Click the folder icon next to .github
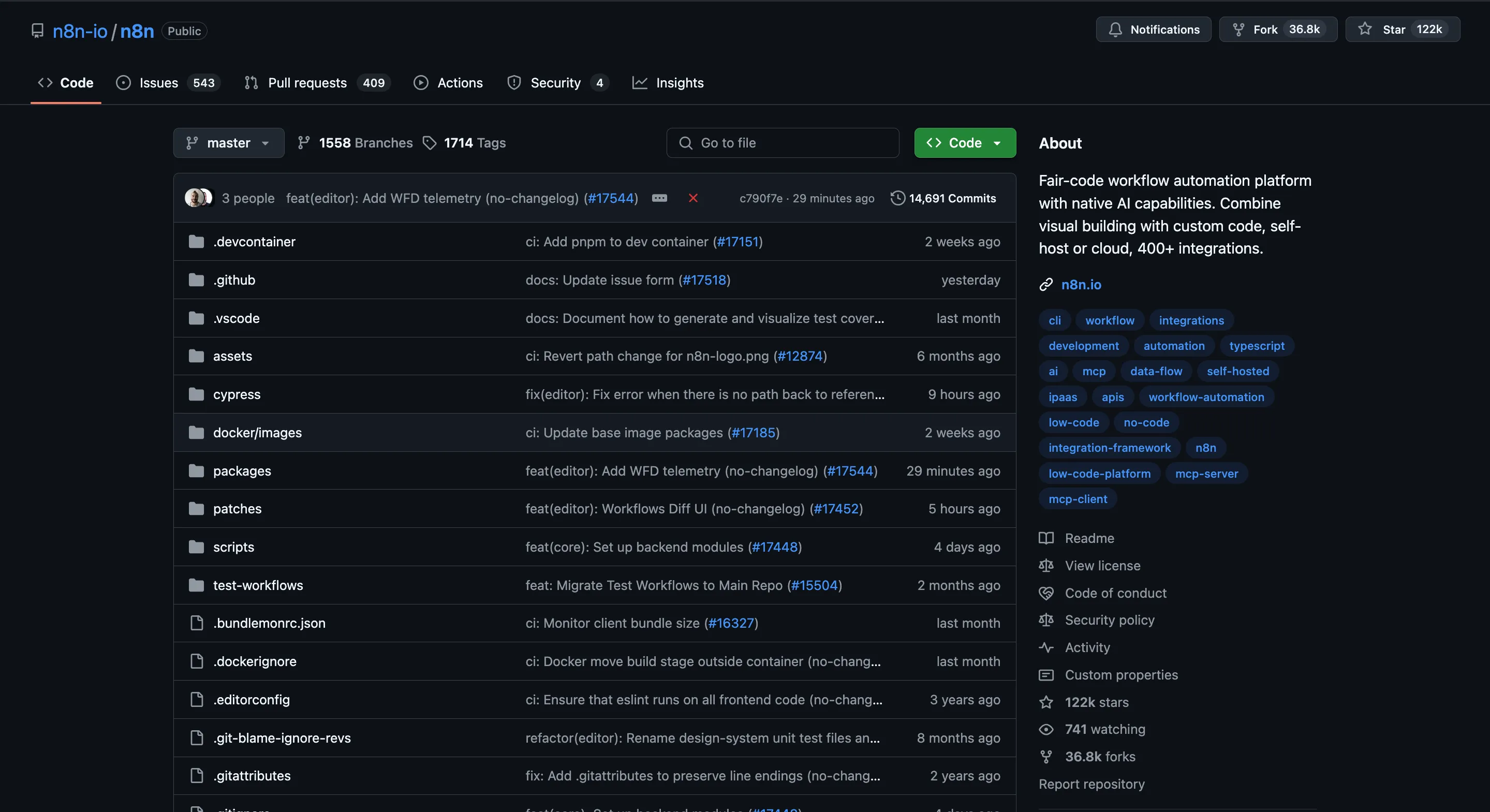Image resolution: width=1490 pixels, height=812 pixels. 196,280
